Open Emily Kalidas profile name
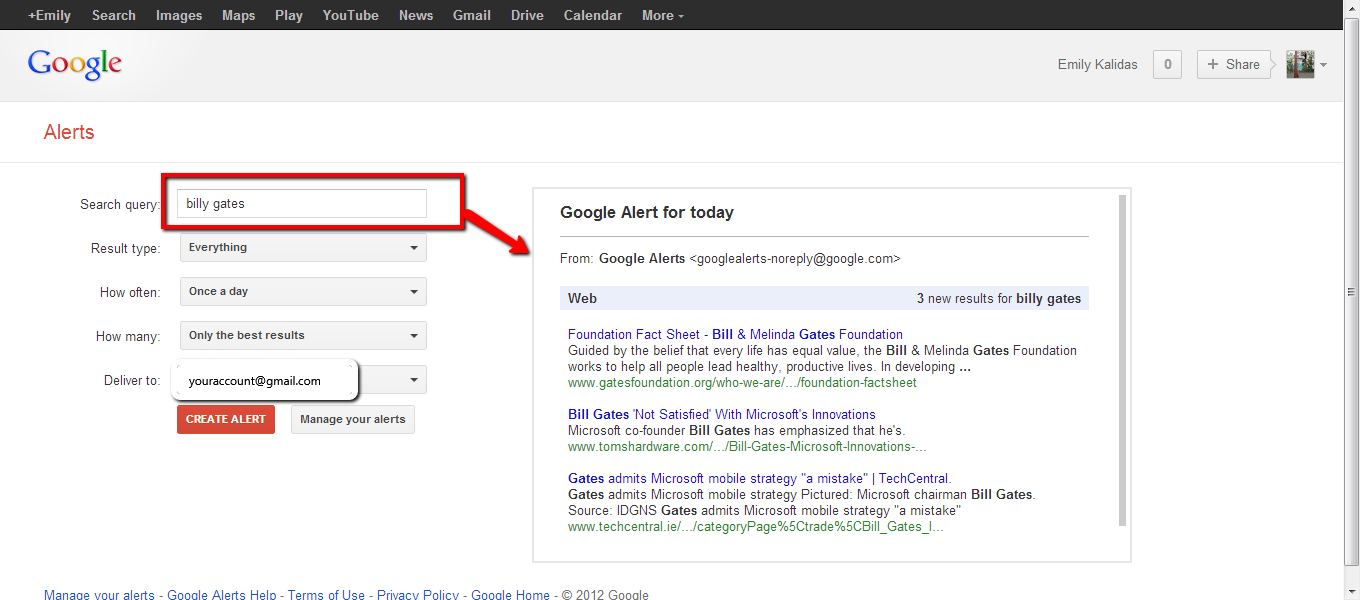Viewport: 1360px width, 600px height. coord(1097,64)
